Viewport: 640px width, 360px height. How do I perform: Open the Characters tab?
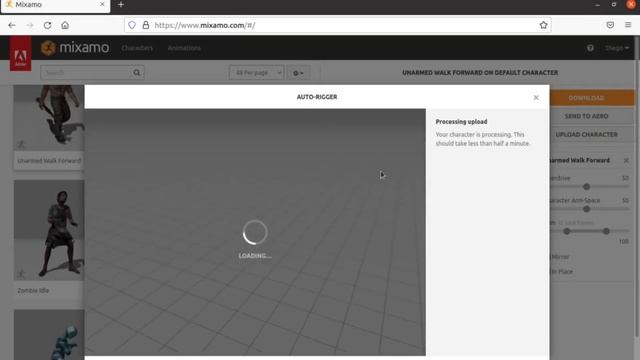coord(137,48)
